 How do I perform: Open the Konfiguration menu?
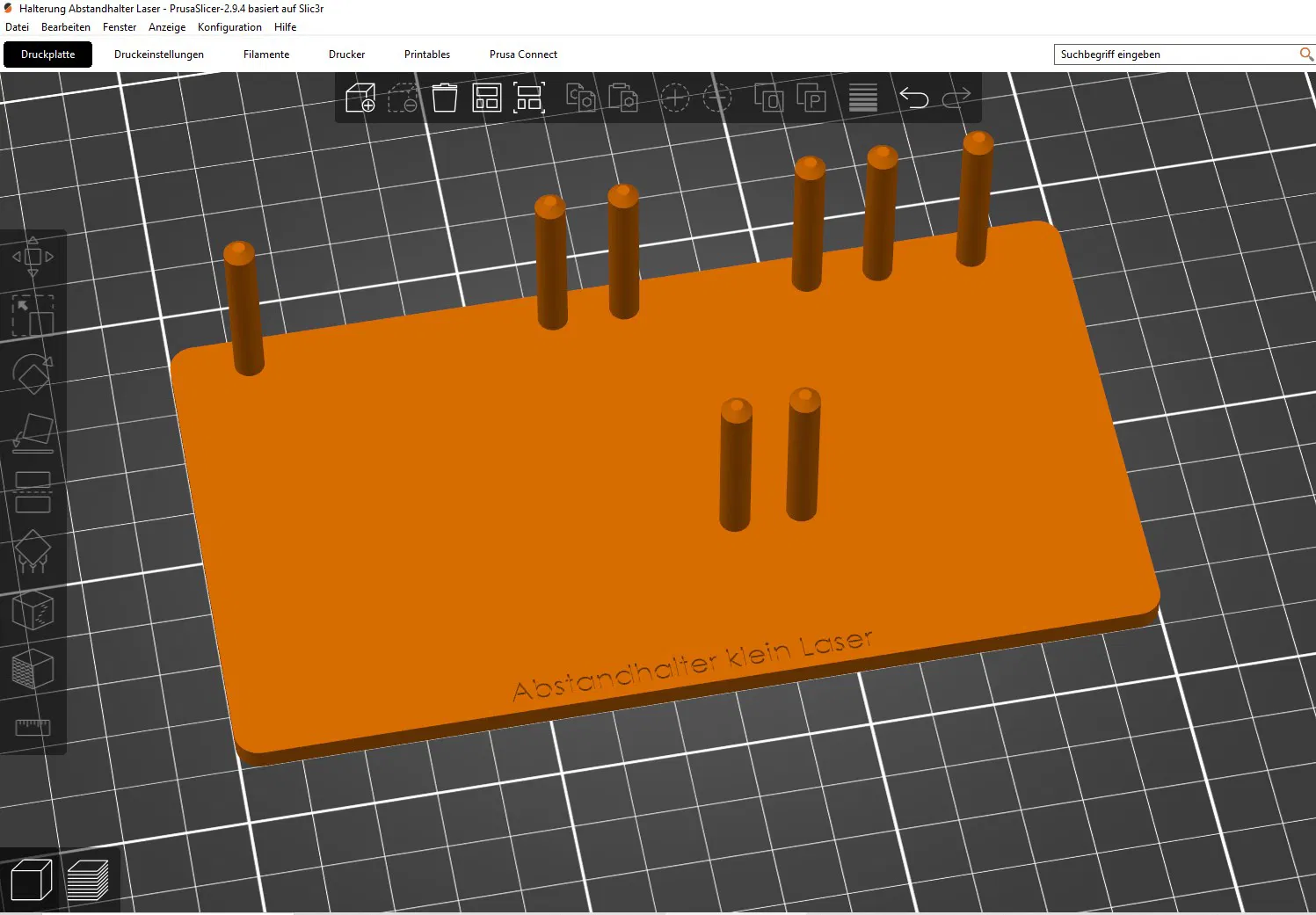tap(229, 27)
